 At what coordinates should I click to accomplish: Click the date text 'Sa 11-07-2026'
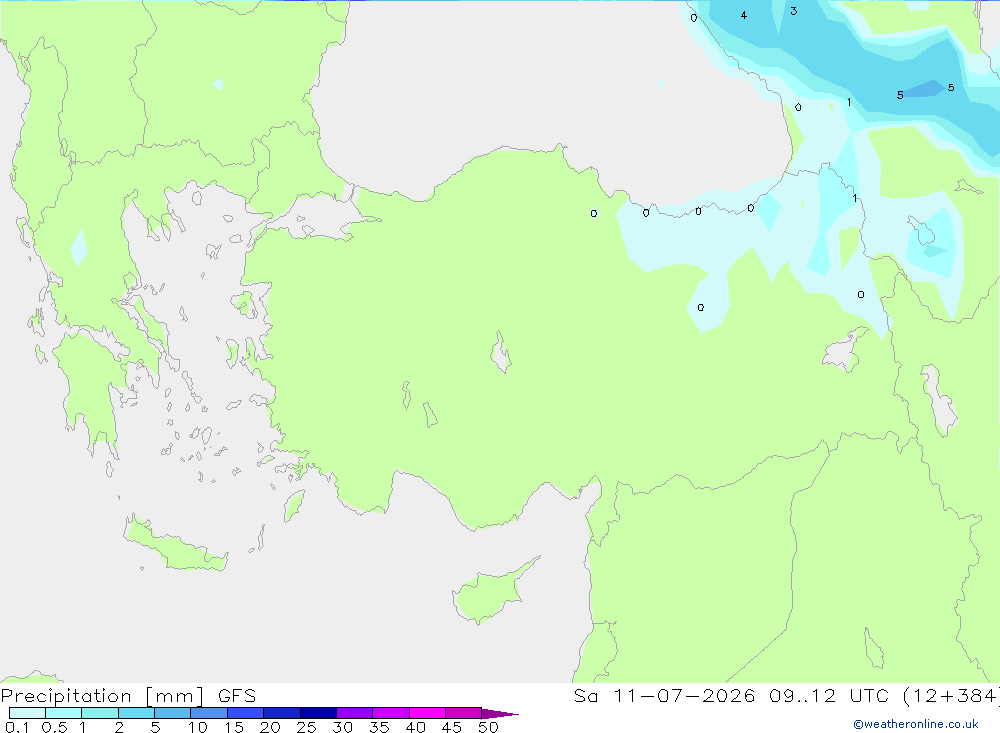664,696
